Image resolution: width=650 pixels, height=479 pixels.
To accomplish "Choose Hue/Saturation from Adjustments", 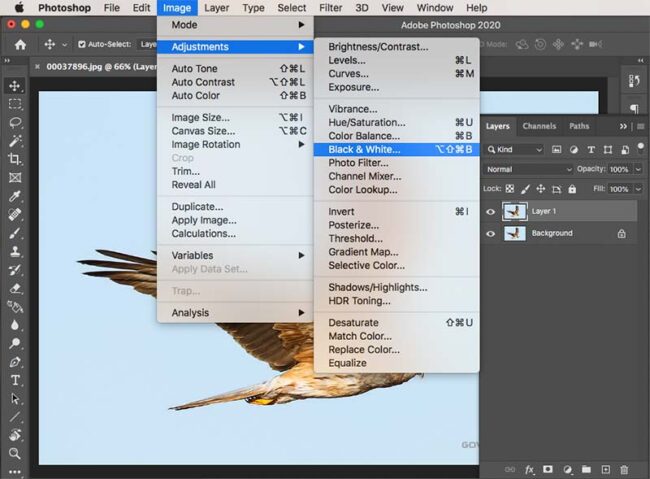I will [396, 122].
